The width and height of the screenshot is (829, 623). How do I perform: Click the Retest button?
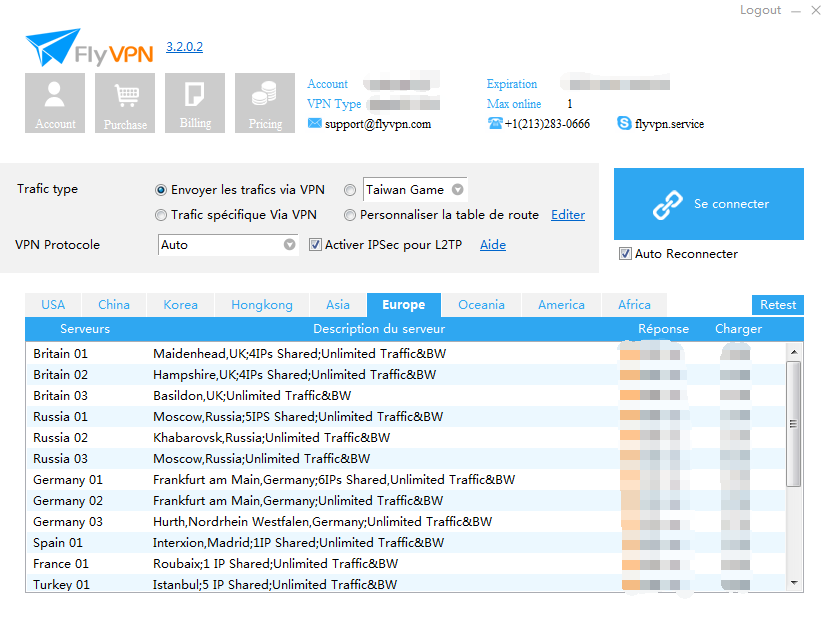(778, 305)
